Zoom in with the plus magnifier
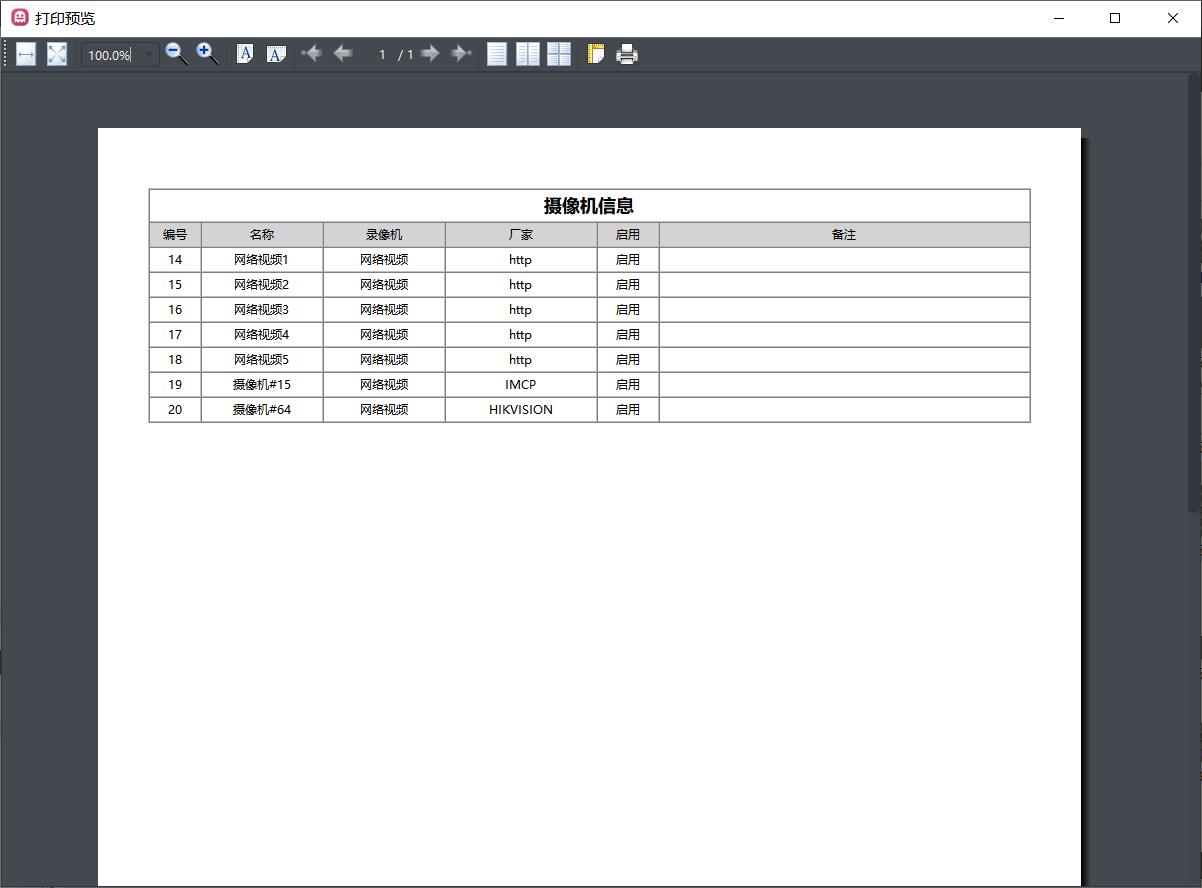The height and width of the screenshot is (888, 1202). pos(207,54)
